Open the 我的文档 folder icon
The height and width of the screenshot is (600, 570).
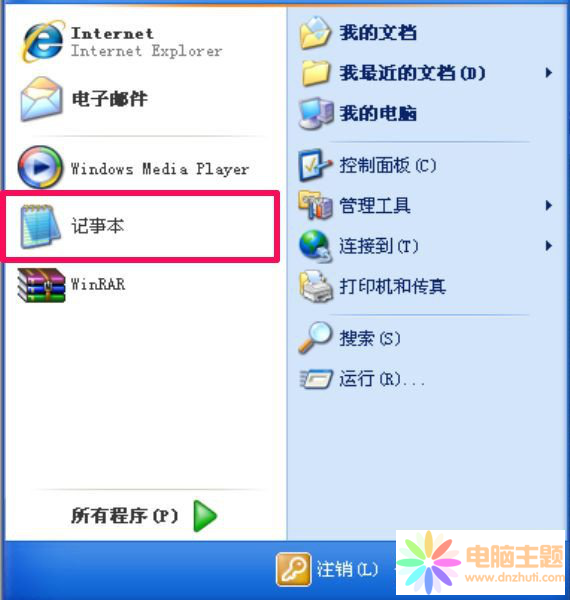(315, 33)
